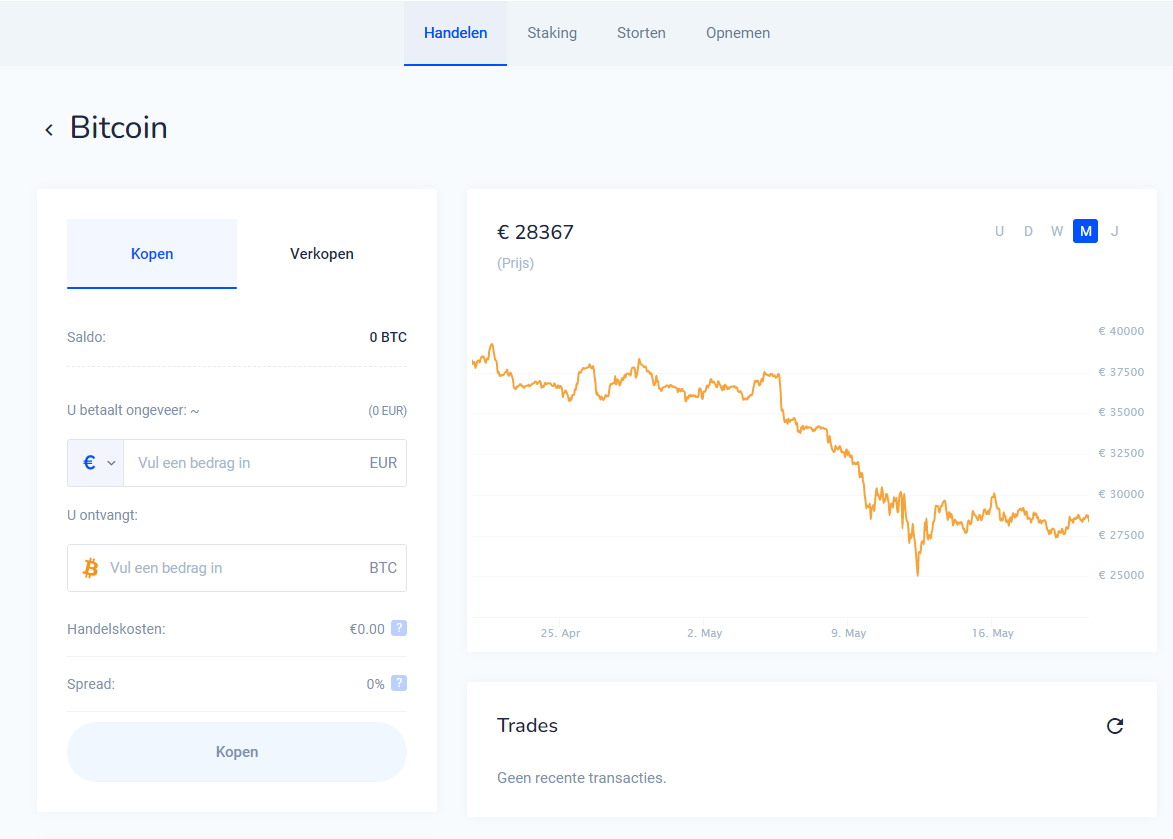Refresh the Trades list
Viewport: 1173px width, 839px height.
pyautogui.click(x=1115, y=726)
